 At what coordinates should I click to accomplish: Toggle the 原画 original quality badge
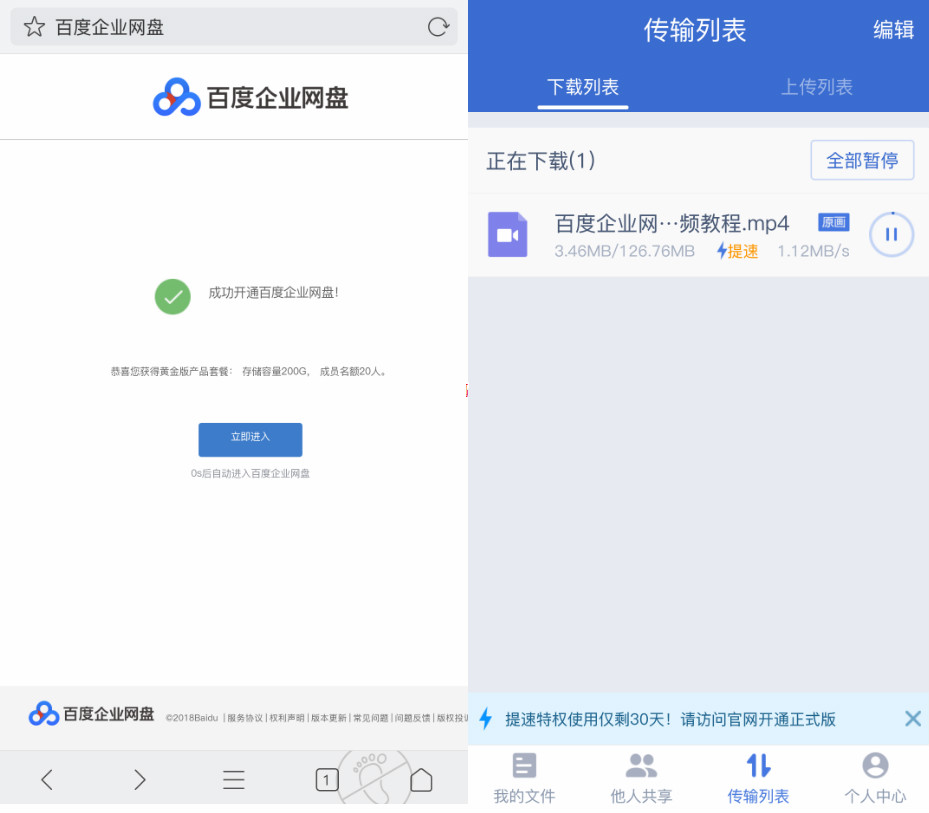pos(833,222)
